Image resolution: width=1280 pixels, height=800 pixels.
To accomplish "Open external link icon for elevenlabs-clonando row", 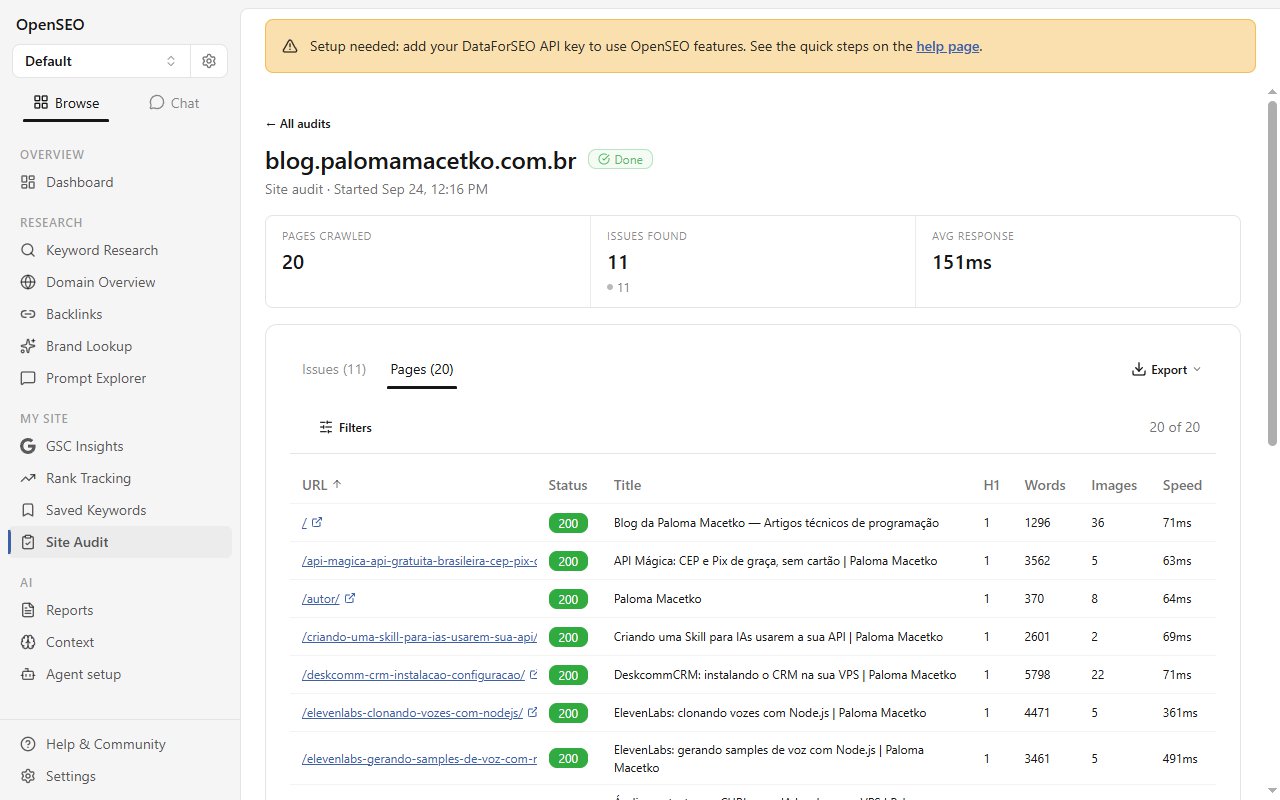I will pyautogui.click(x=532, y=712).
